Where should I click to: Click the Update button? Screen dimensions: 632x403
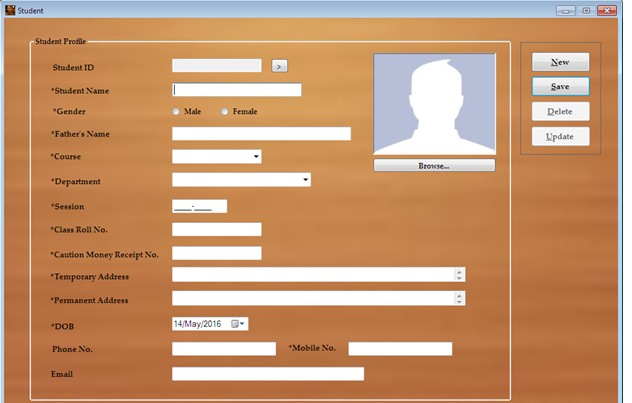(x=560, y=137)
